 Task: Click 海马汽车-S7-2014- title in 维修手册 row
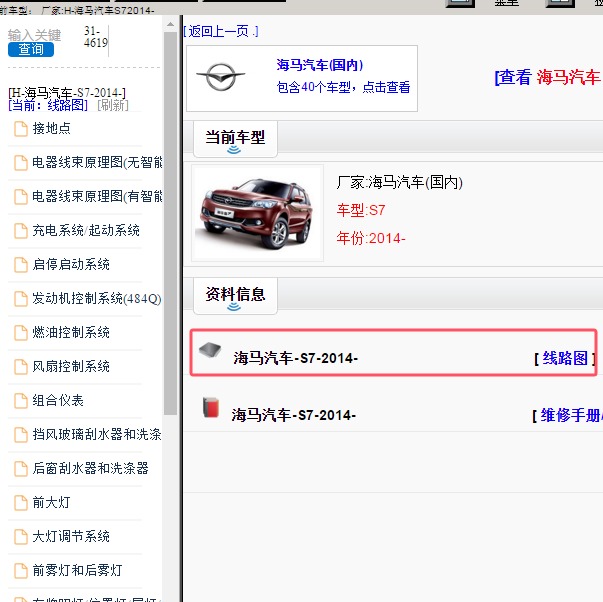(293, 415)
